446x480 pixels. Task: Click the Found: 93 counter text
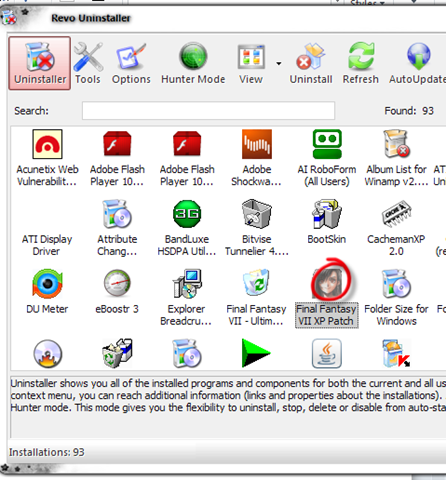click(x=409, y=111)
